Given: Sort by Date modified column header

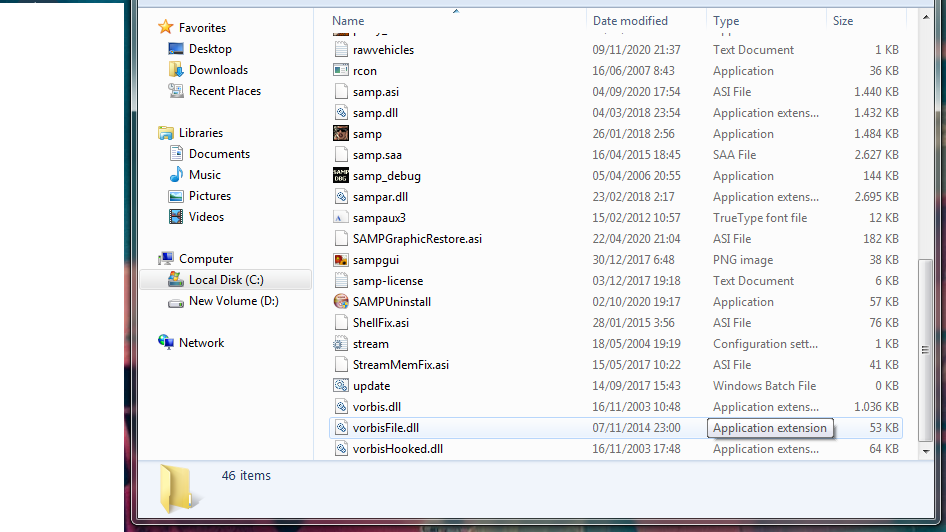Looking at the screenshot, I should (630, 21).
